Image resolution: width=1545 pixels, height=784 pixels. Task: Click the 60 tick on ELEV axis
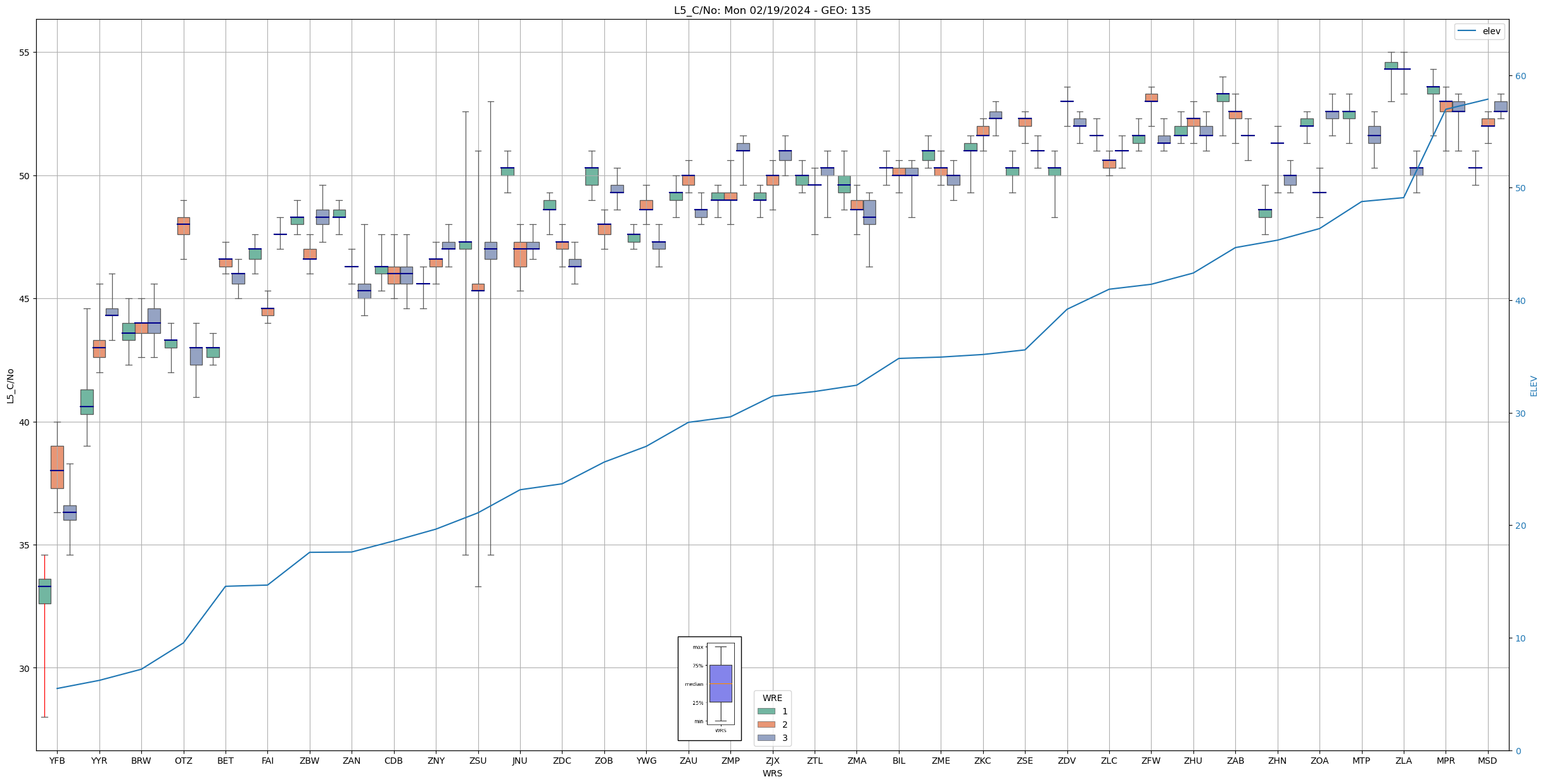pos(1520,76)
